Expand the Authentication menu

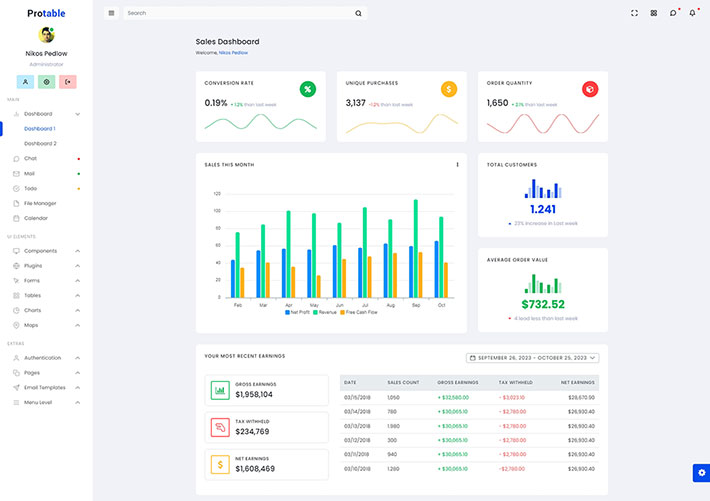pos(77,358)
